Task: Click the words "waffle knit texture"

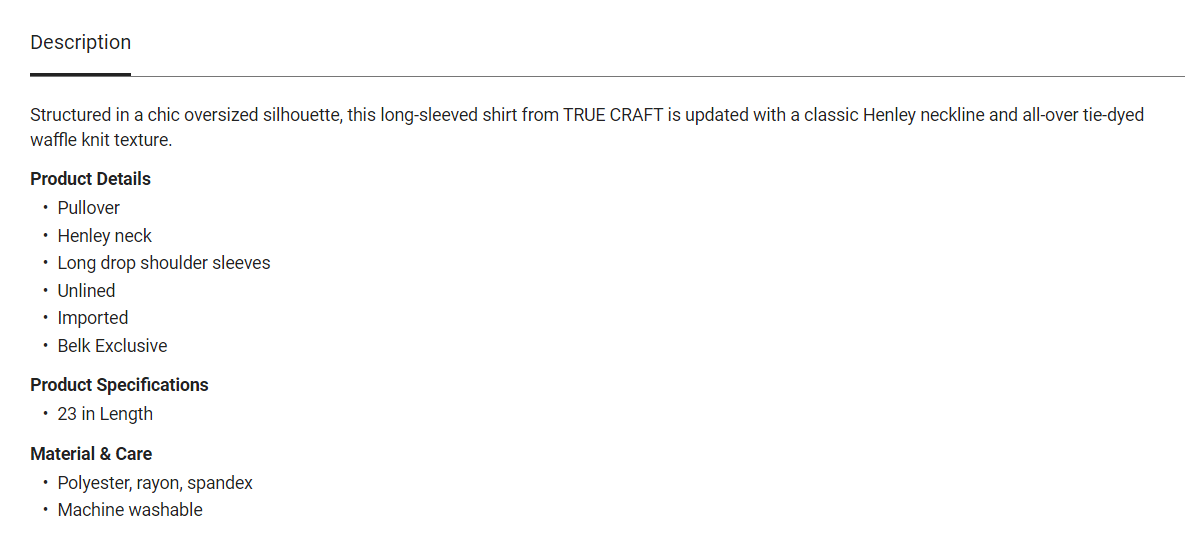Action: click(101, 140)
